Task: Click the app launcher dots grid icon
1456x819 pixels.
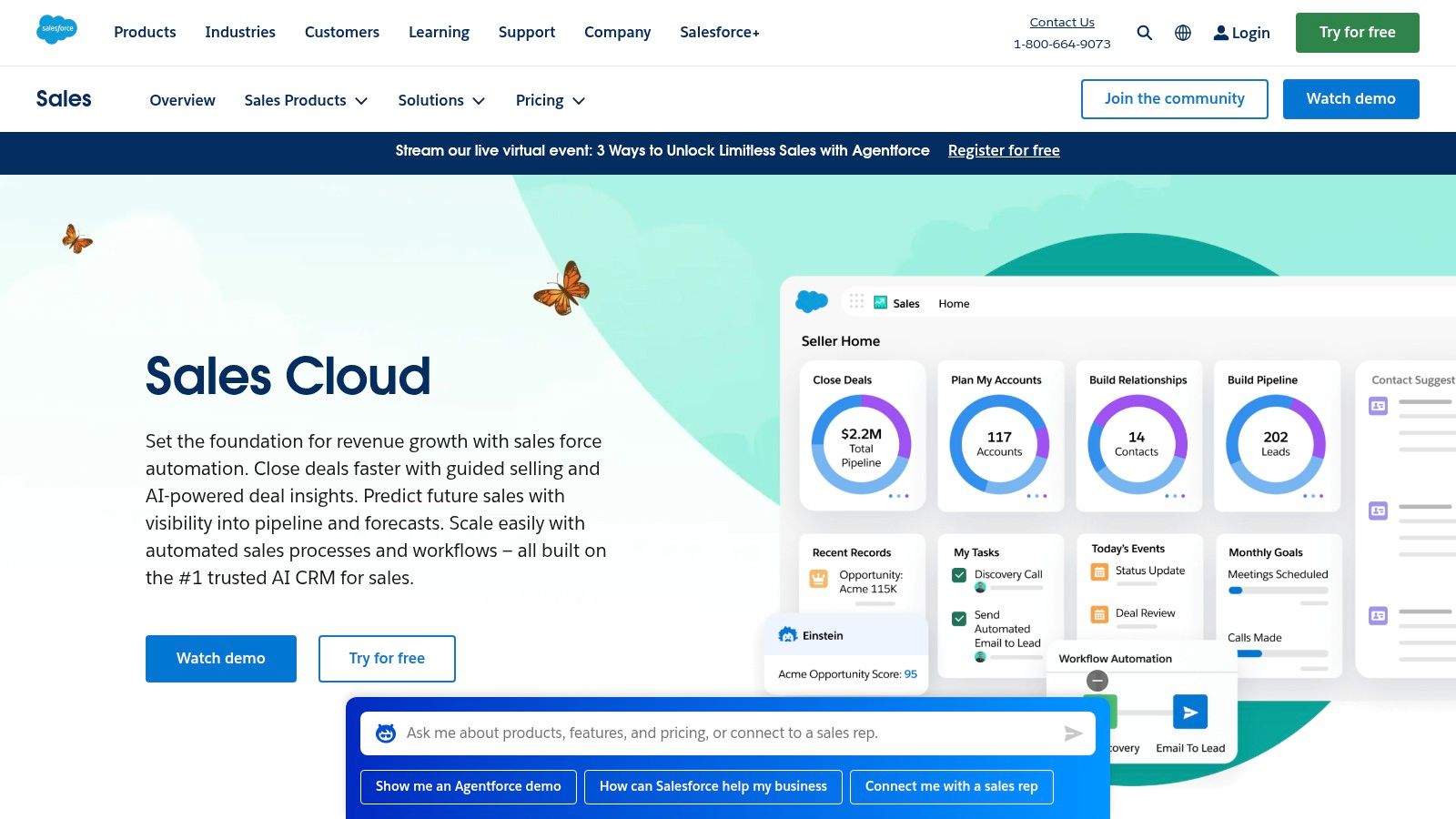Action: click(856, 301)
